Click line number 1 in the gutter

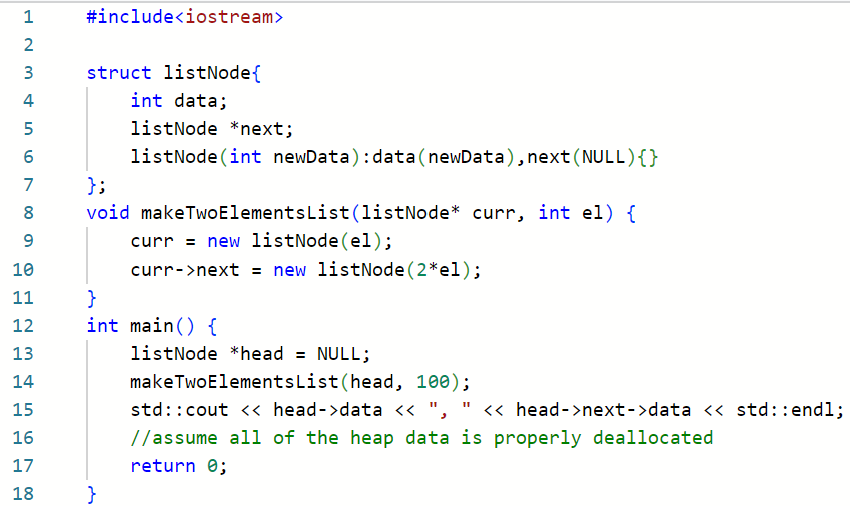point(27,17)
